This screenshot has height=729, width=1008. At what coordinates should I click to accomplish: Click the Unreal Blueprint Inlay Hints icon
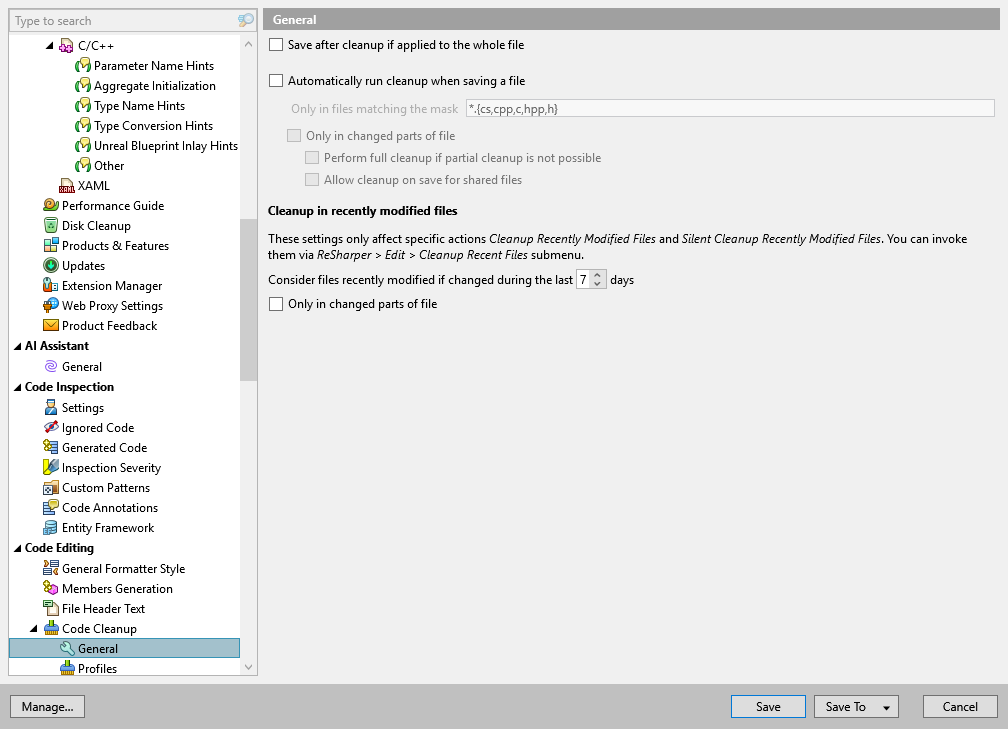coord(82,145)
